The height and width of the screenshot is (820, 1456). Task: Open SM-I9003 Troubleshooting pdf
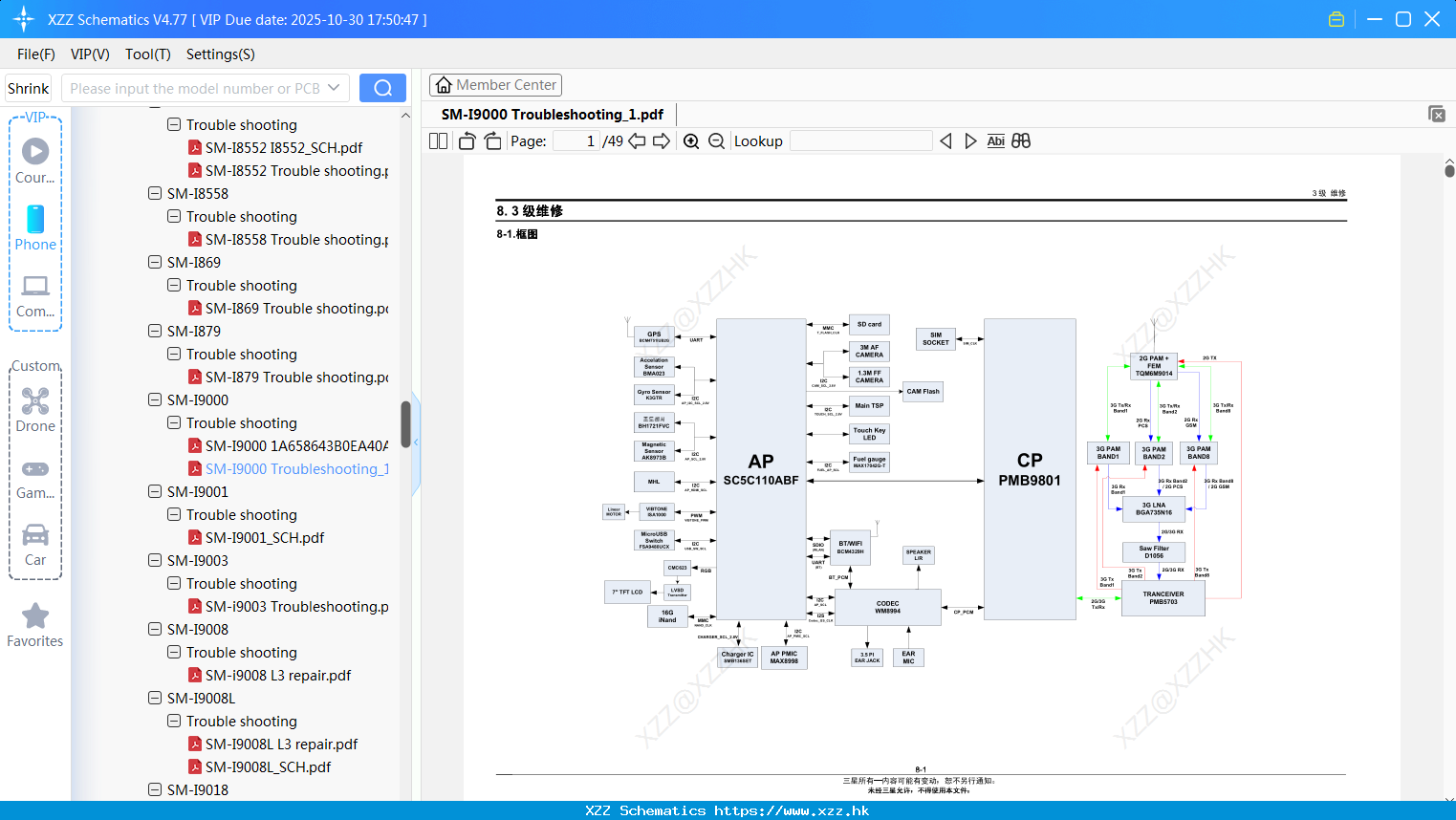(288, 606)
